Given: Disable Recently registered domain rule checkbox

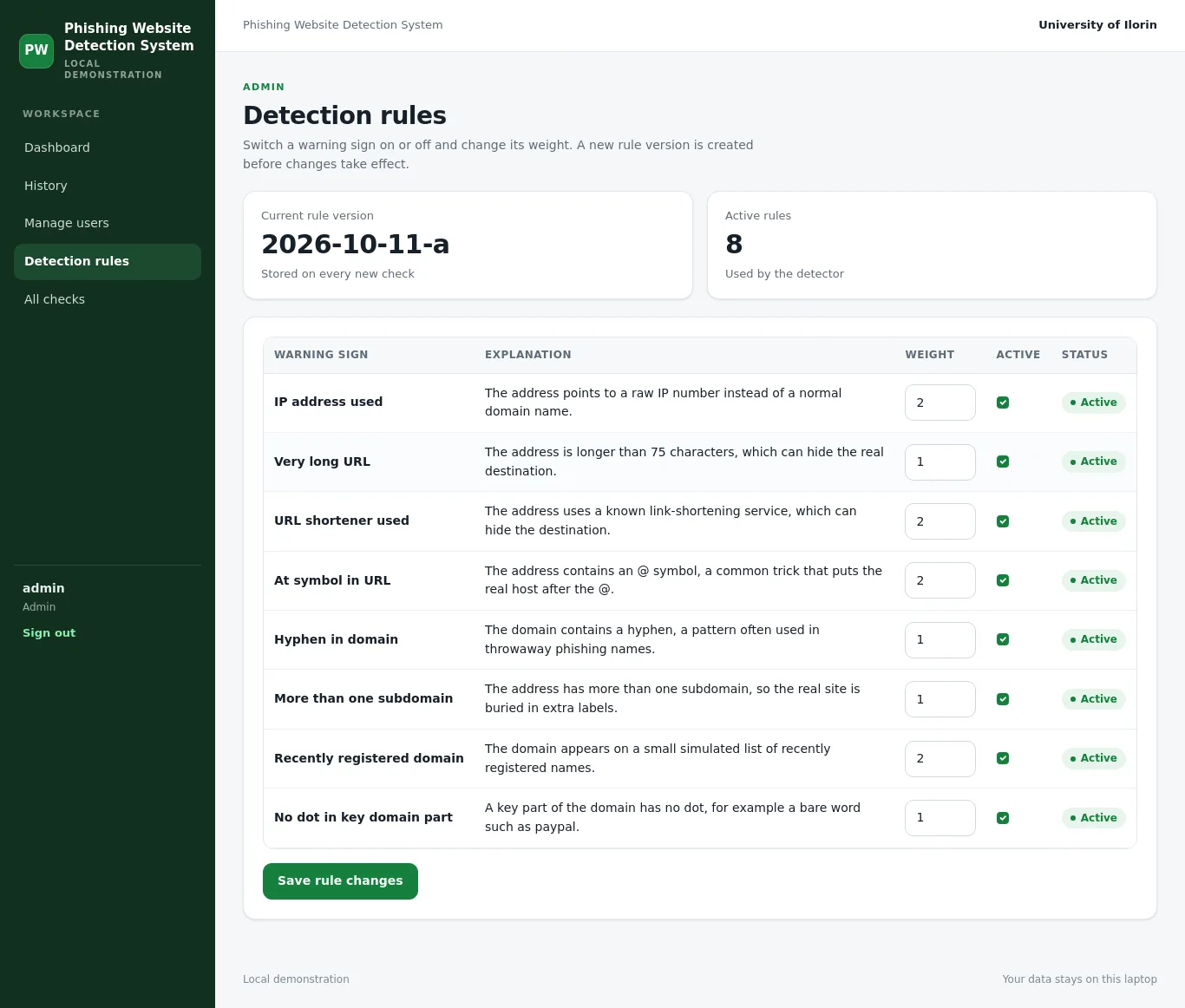Looking at the screenshot, I should coord(1003,758).
